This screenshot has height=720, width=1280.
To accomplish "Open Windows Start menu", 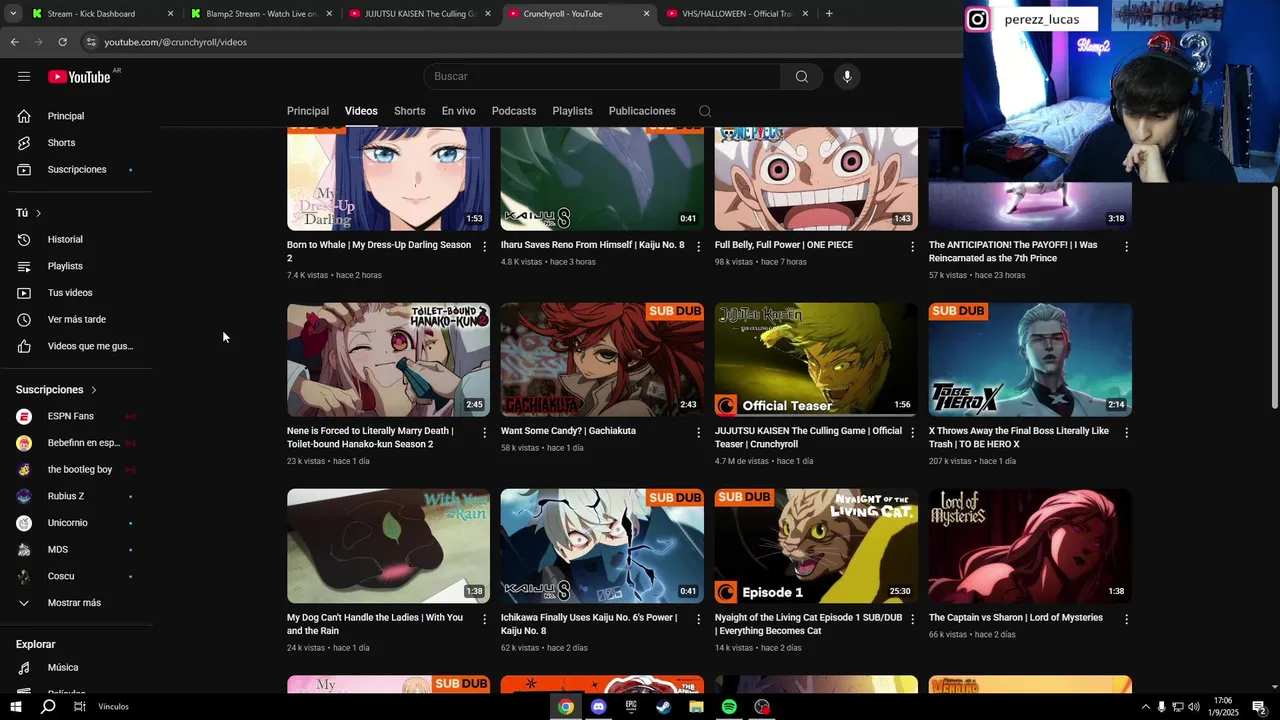I will pos(16,707).
